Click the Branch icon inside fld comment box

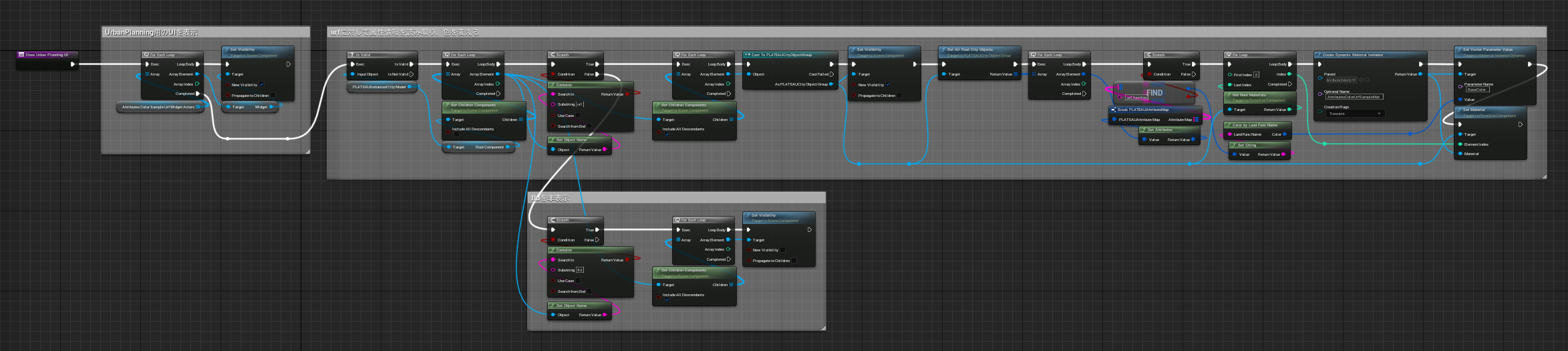[x=553, y=220]
